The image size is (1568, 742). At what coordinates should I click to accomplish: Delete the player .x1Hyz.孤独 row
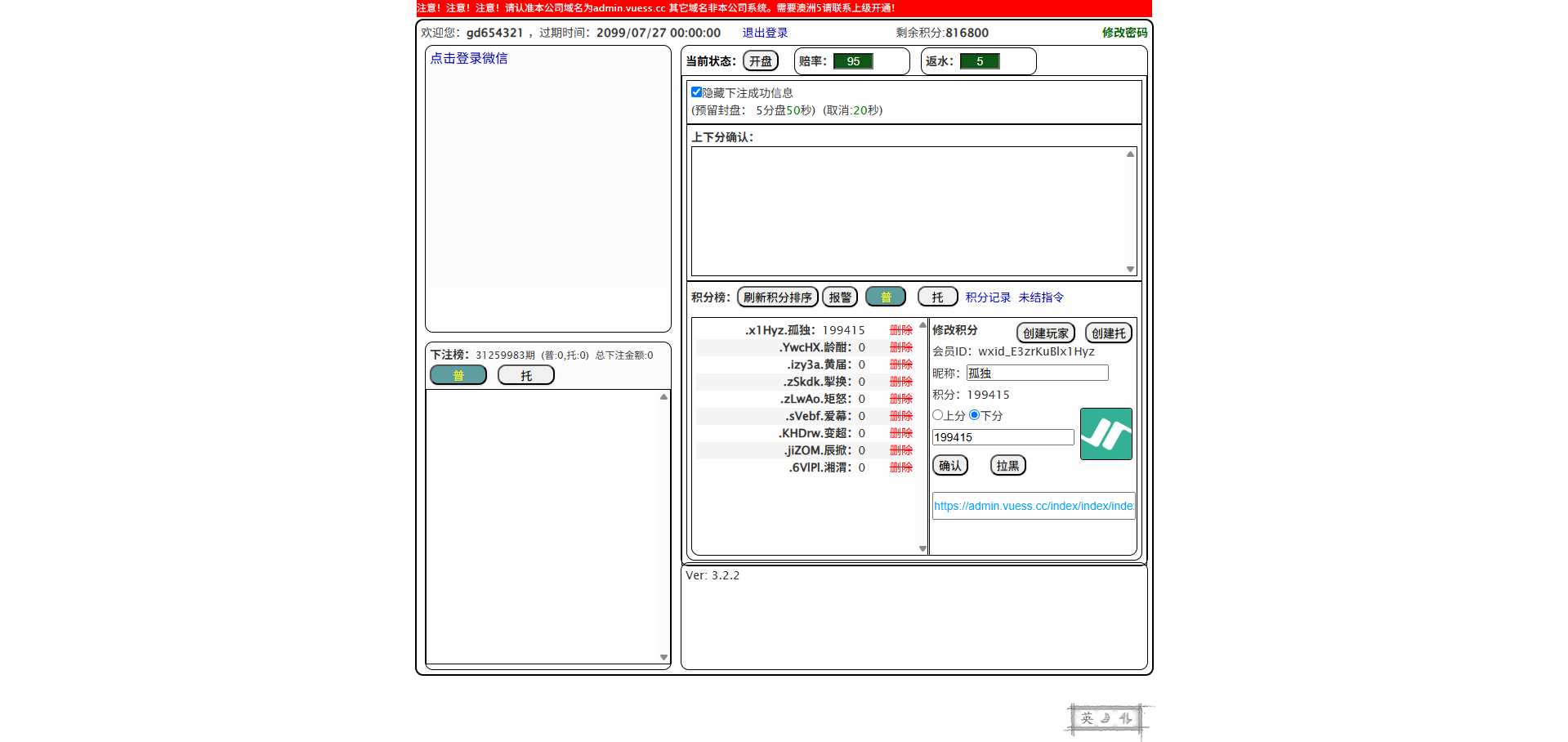pyautogui.click(x=900, y=330)
